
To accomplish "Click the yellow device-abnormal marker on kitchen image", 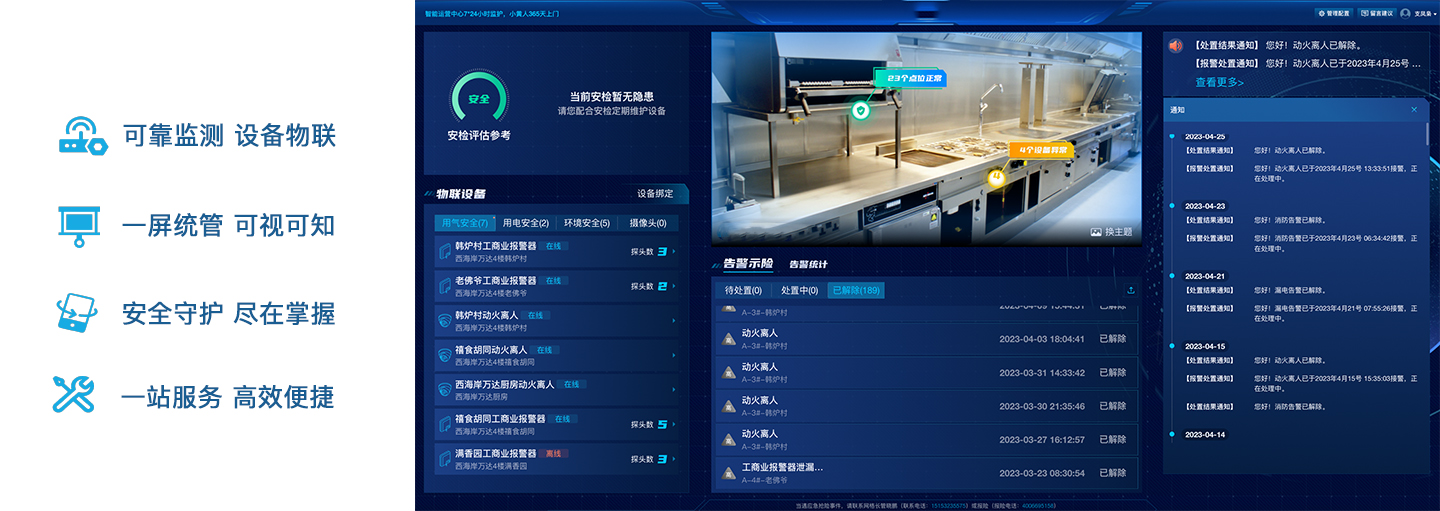I will [996, 177].
